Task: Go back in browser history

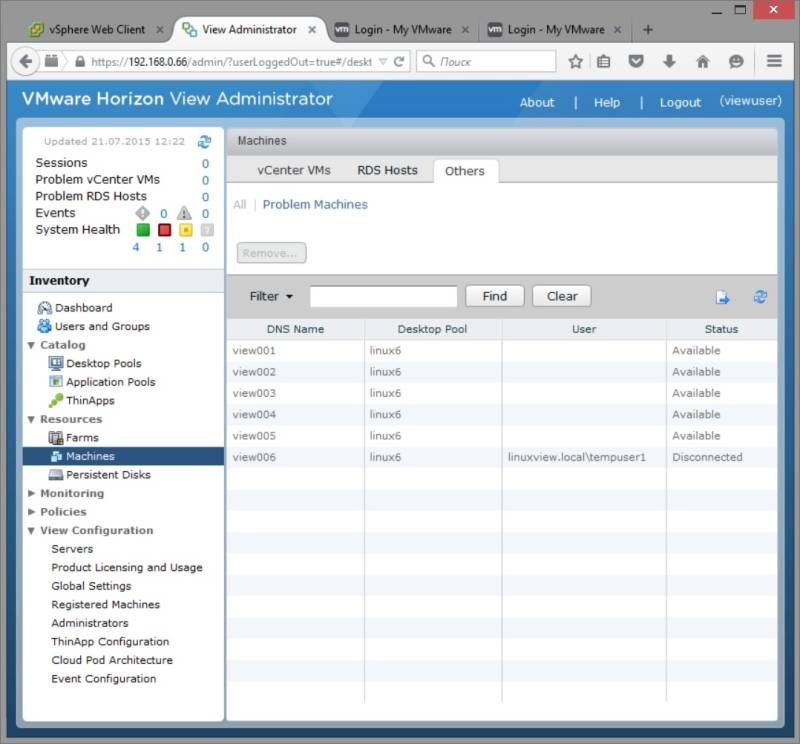Action: pyautogui.click(x=25, y=62)
